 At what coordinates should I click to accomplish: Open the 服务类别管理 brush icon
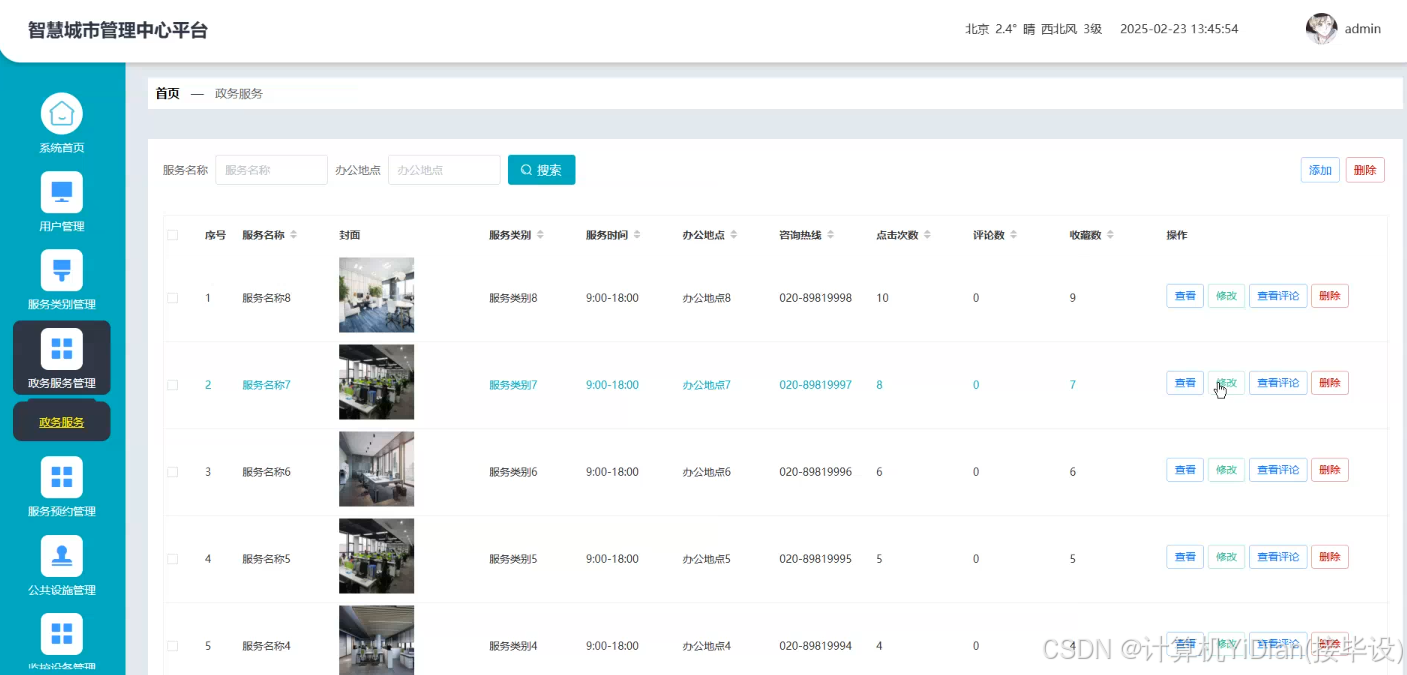point(62,270)
